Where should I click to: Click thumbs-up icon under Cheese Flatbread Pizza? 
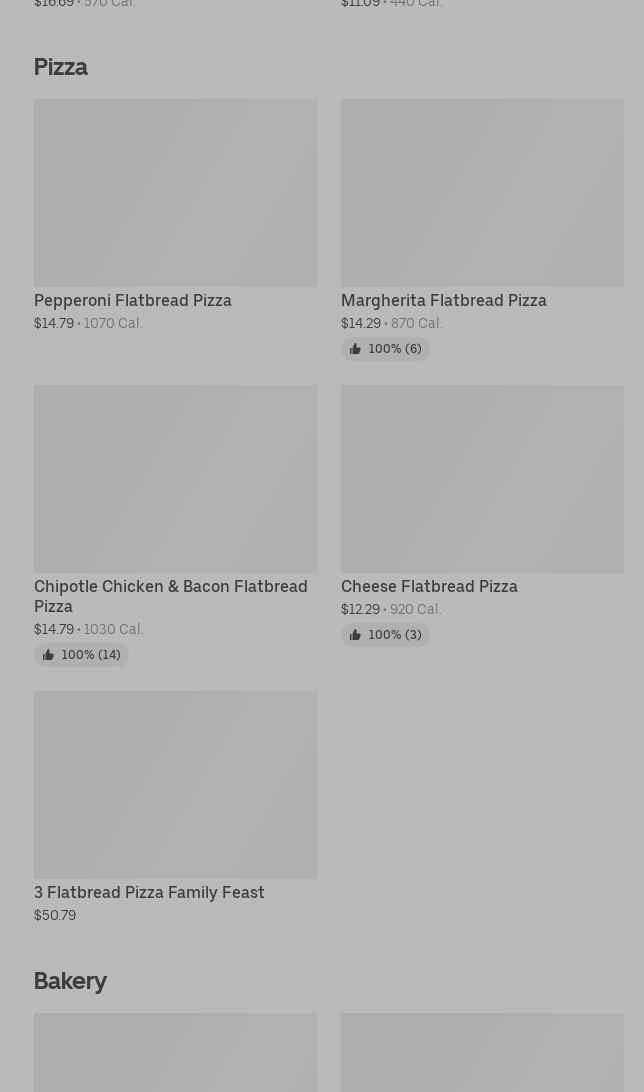(x=355, y=635)
